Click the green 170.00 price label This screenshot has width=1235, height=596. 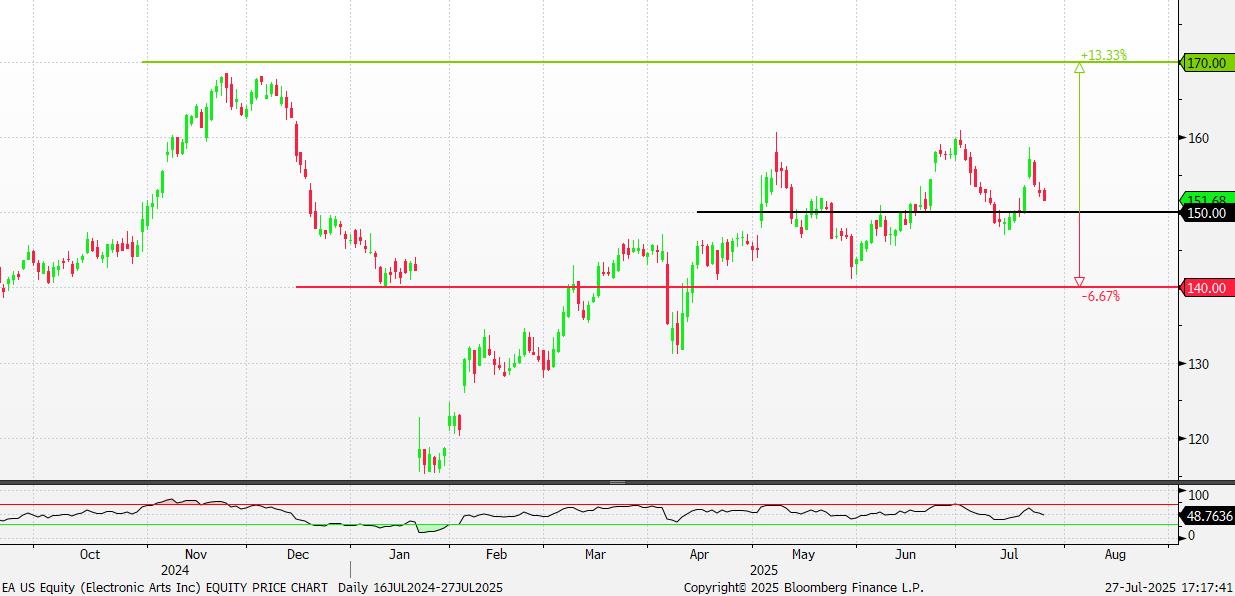click(1206, 63)
